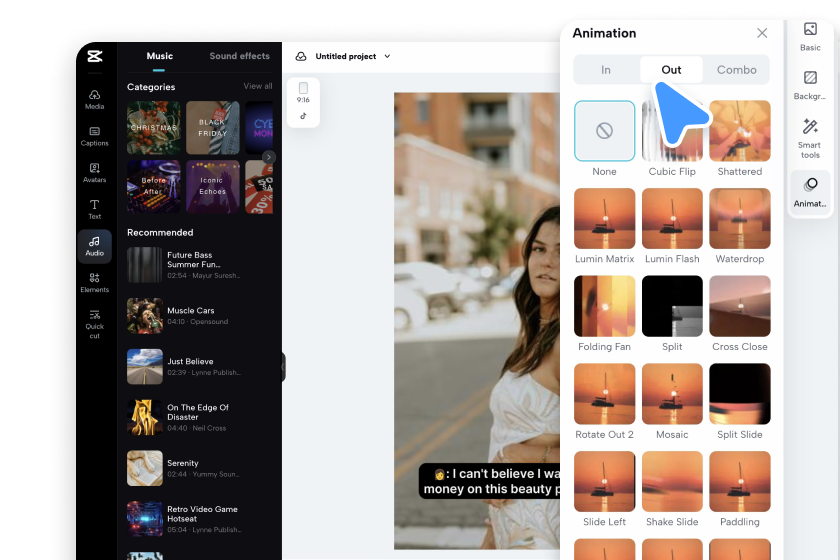Screen dimensions: 840x560
Task: Select the Out animation tab
Action: coord(671,70)
